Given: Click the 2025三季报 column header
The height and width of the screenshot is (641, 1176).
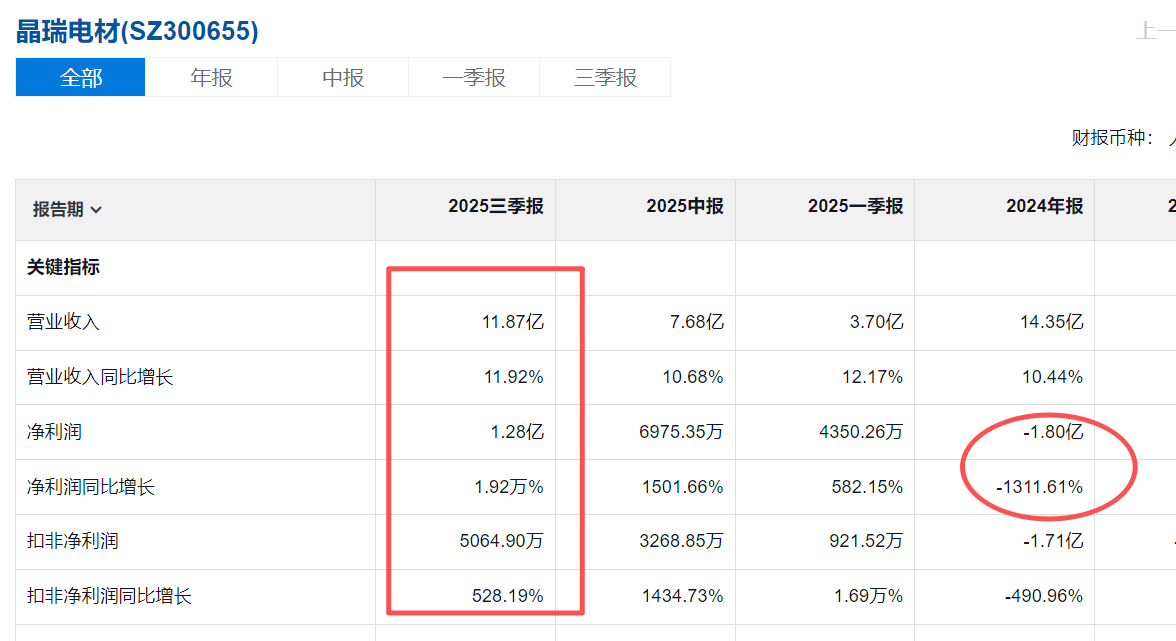Looking at the screenshot, I should [x=495, y=206].
